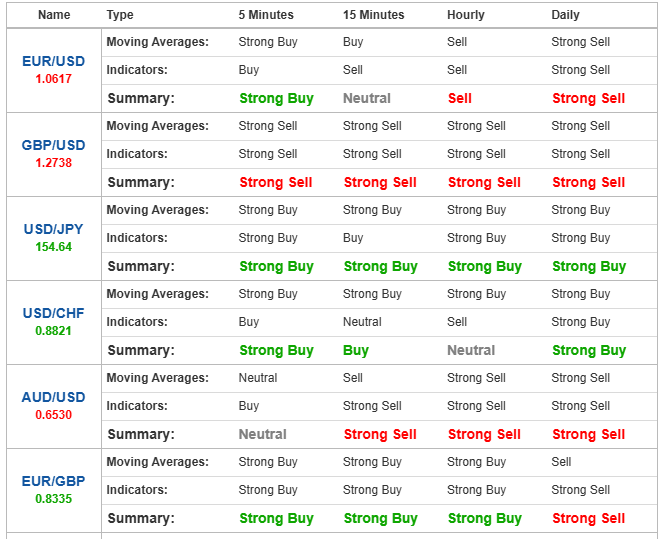Click EUR/GBP Daily Strong Sell summary
The image size is (665, 539).
(x=588, y=518)
